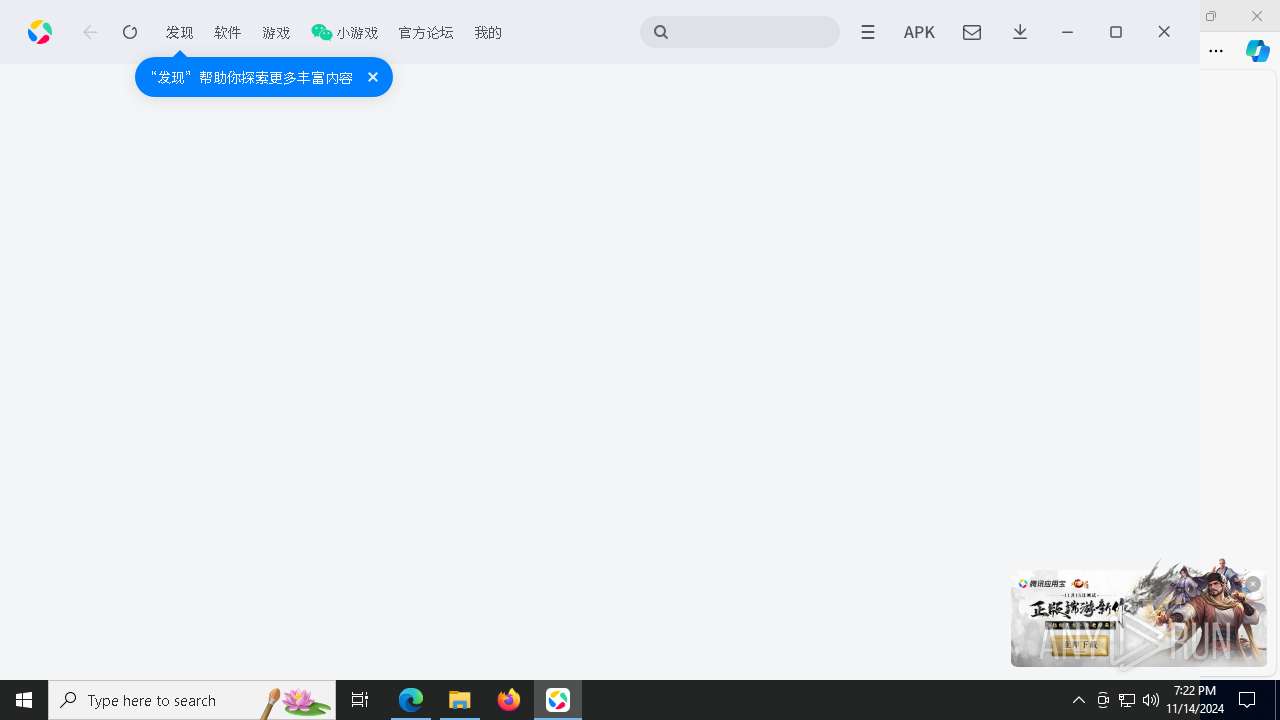Open the hamburger menu
The height and width of the screenshot is (720, 1280).
point(868,32)
